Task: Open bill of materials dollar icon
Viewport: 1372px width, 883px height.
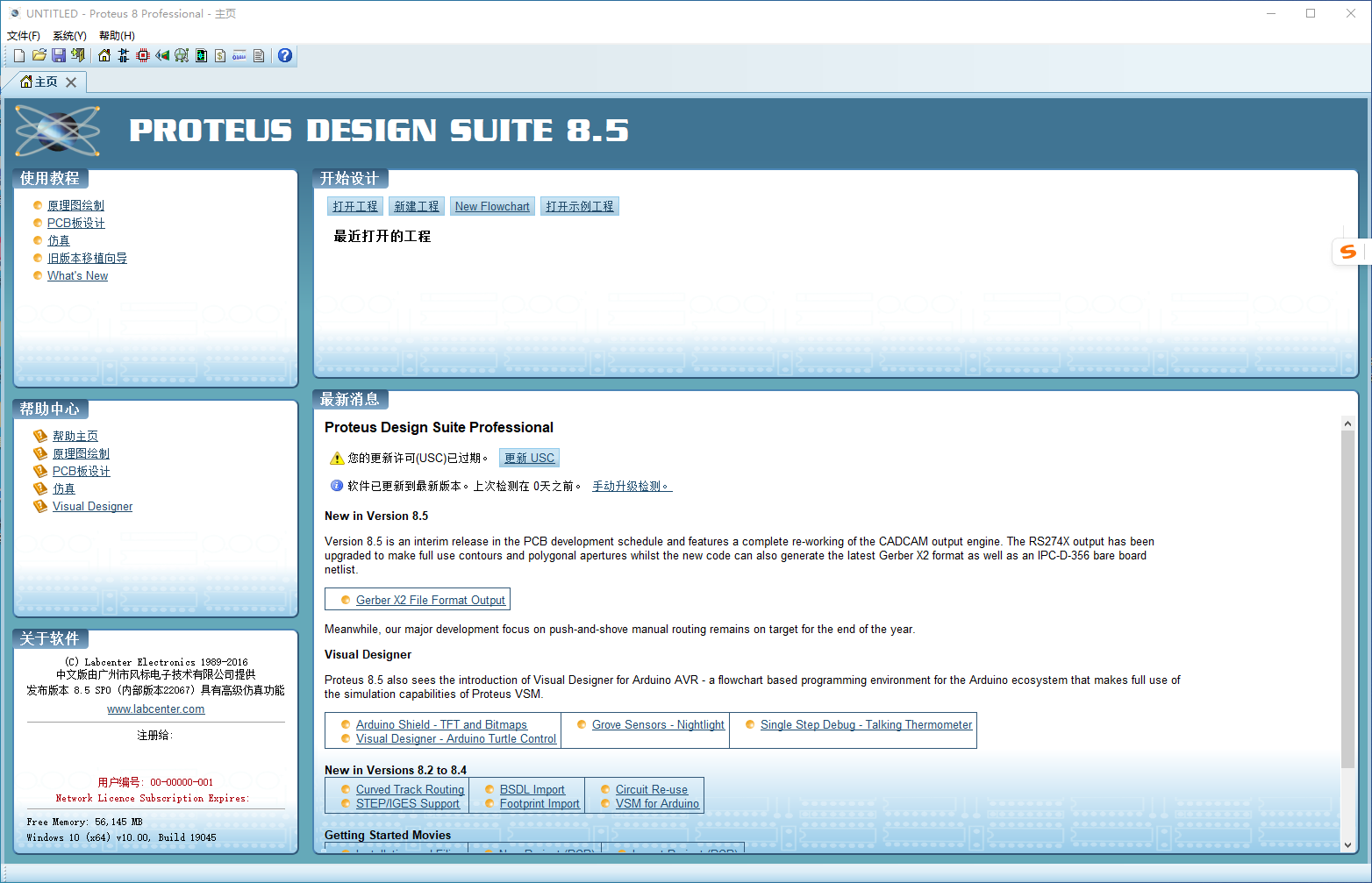Action: pyautogui.click(x=220, y=55)
